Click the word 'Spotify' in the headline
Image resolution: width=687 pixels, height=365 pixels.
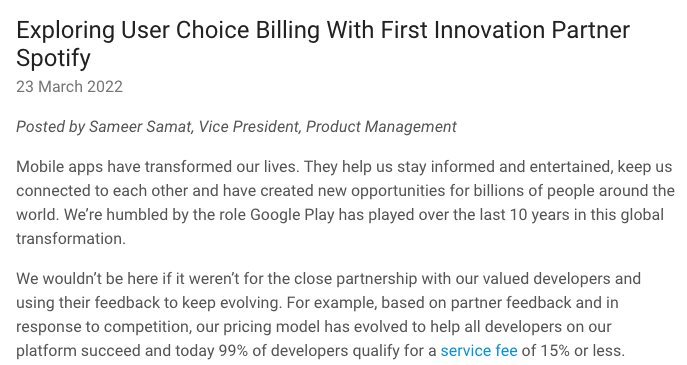tap(53, 58)
